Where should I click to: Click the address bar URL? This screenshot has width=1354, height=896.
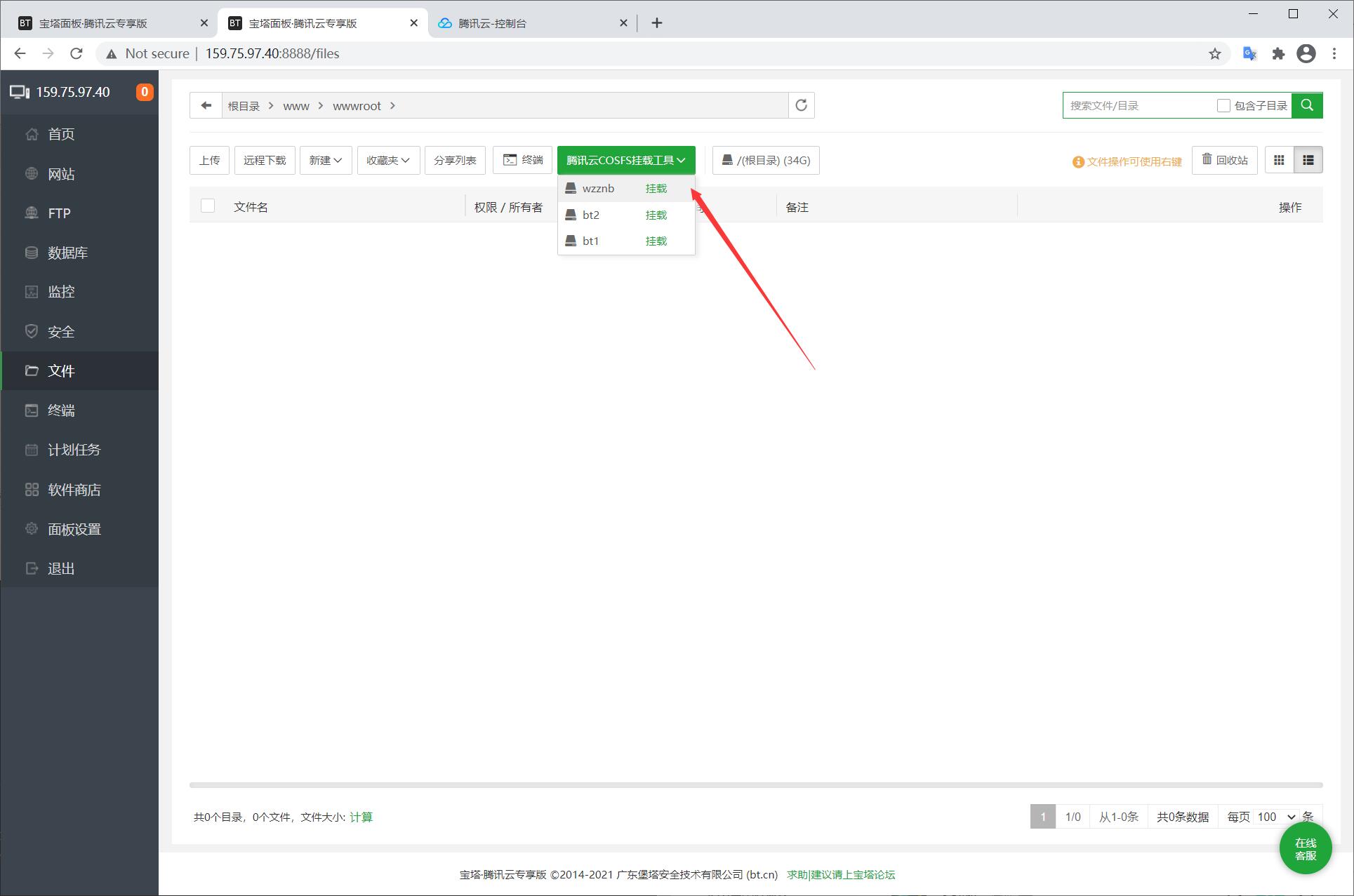[x=272, y=53]
